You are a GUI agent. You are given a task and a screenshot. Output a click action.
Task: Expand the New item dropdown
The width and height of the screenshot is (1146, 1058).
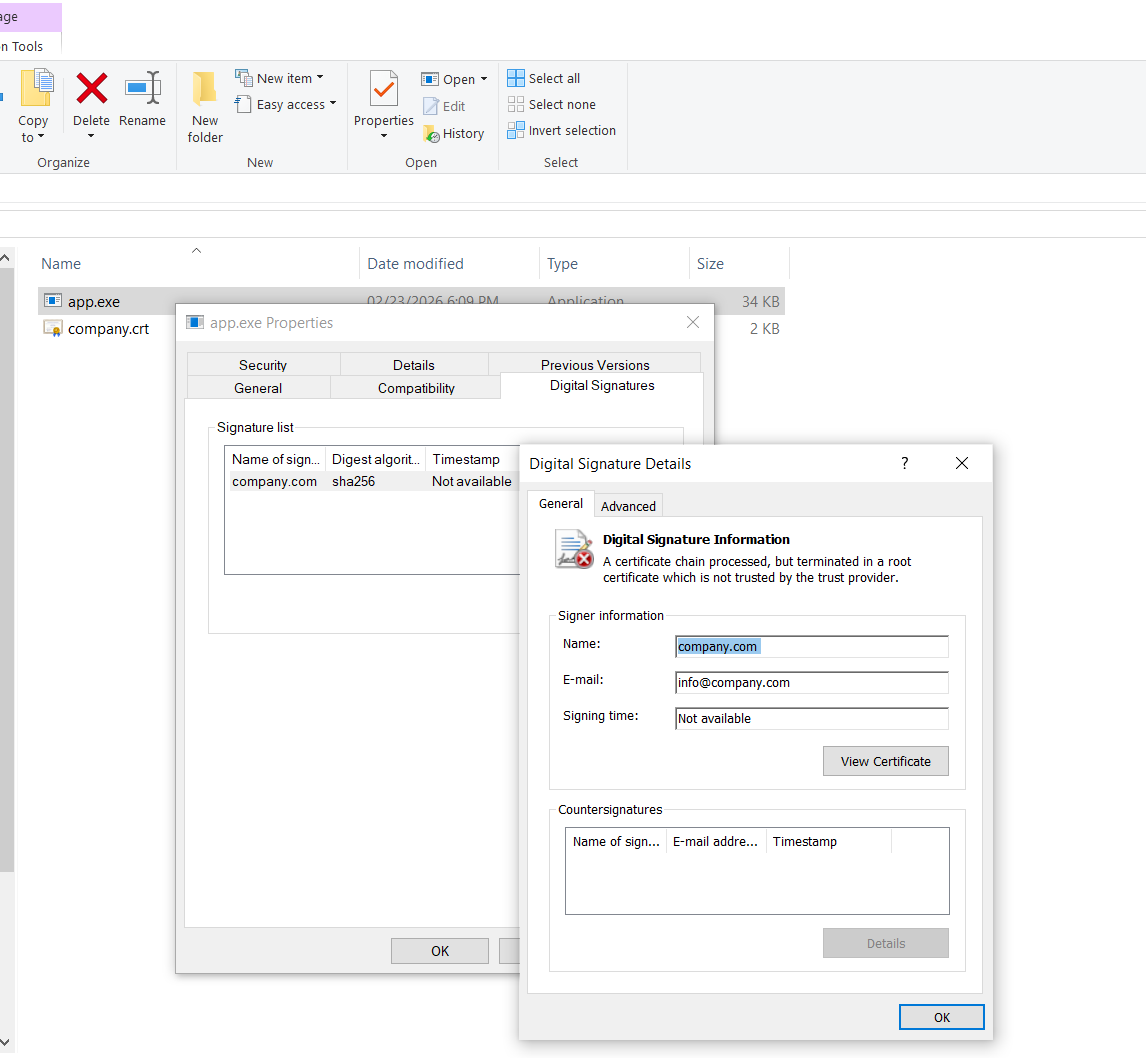tap(320, 77)
